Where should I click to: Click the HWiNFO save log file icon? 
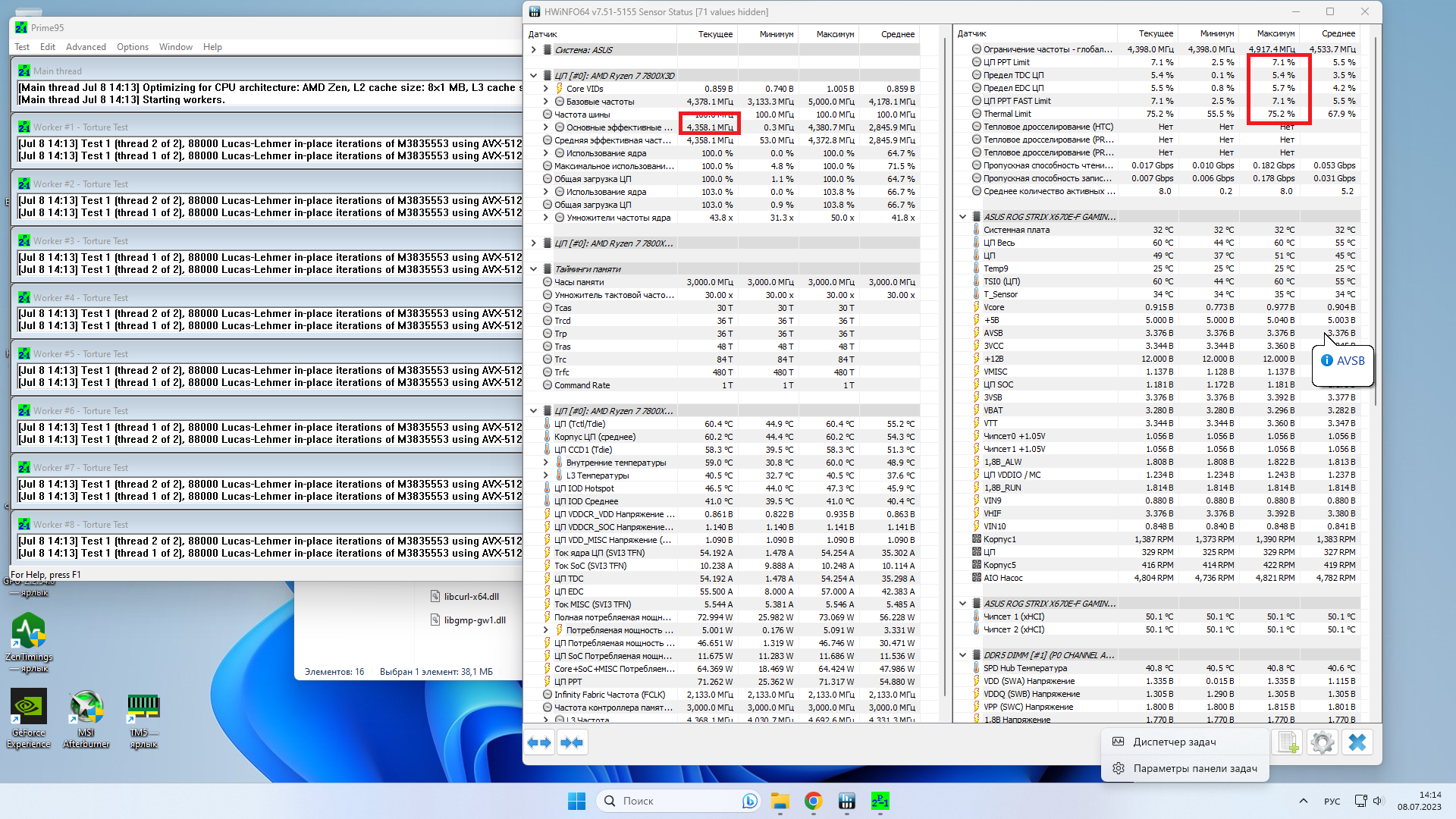(1288, 742)
